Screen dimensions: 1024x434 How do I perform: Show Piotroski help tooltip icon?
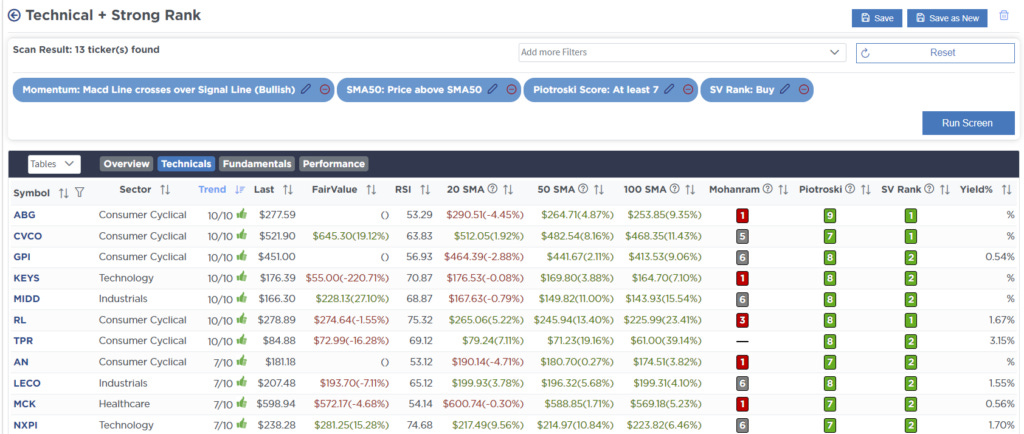[x=850, y=189]
